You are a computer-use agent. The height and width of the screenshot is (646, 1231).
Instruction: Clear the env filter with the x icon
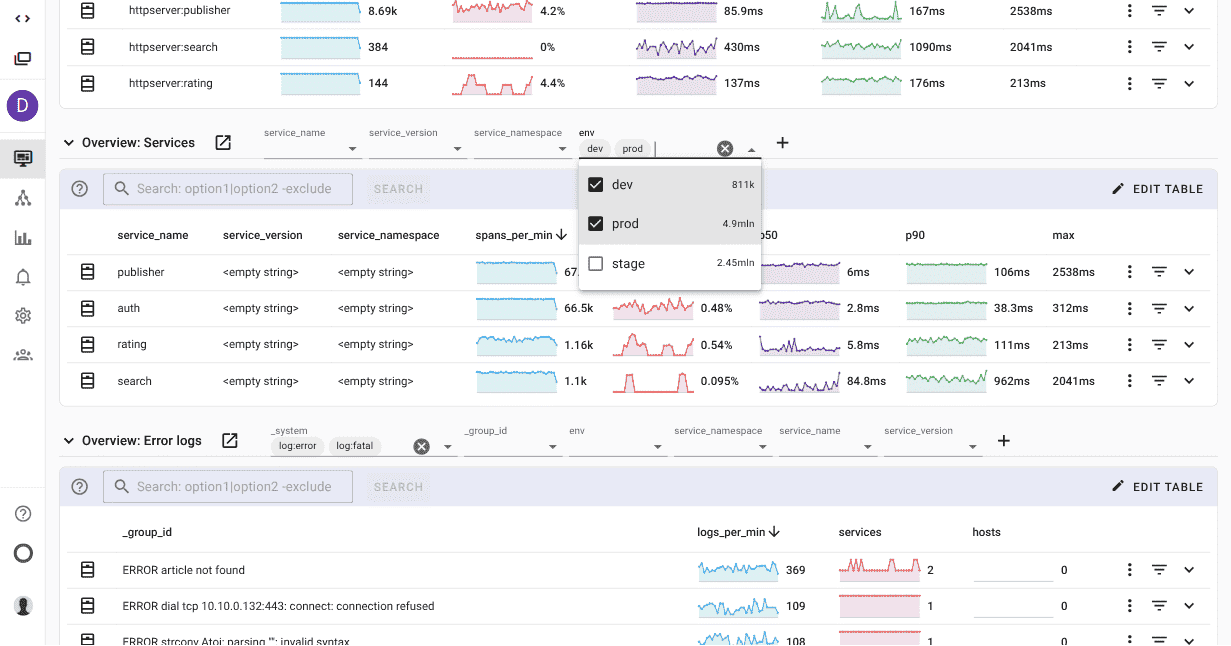pyautogui.click(x=724, y=148)
